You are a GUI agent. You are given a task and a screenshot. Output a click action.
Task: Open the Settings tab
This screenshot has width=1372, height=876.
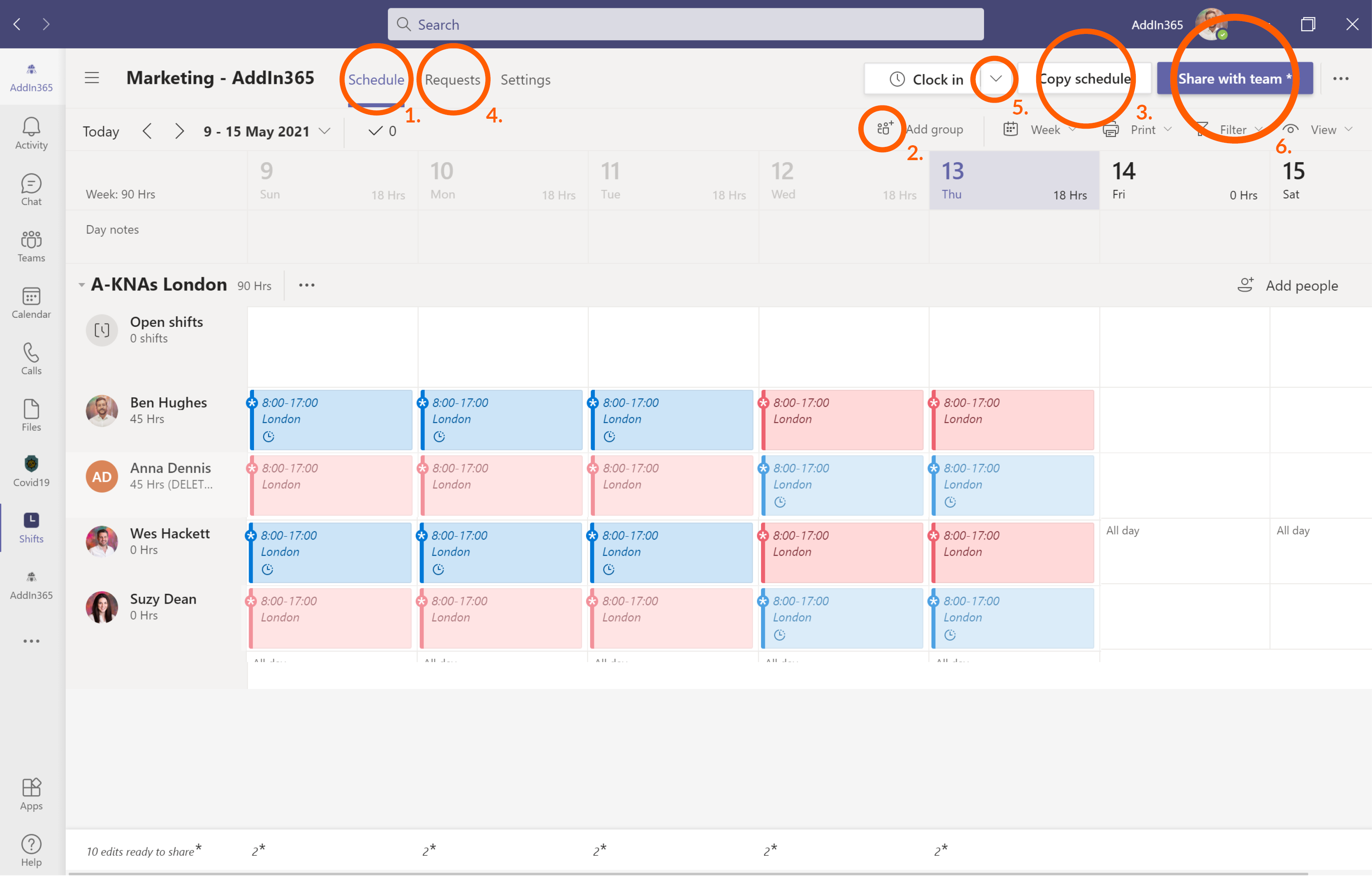(x=525, y=79)
